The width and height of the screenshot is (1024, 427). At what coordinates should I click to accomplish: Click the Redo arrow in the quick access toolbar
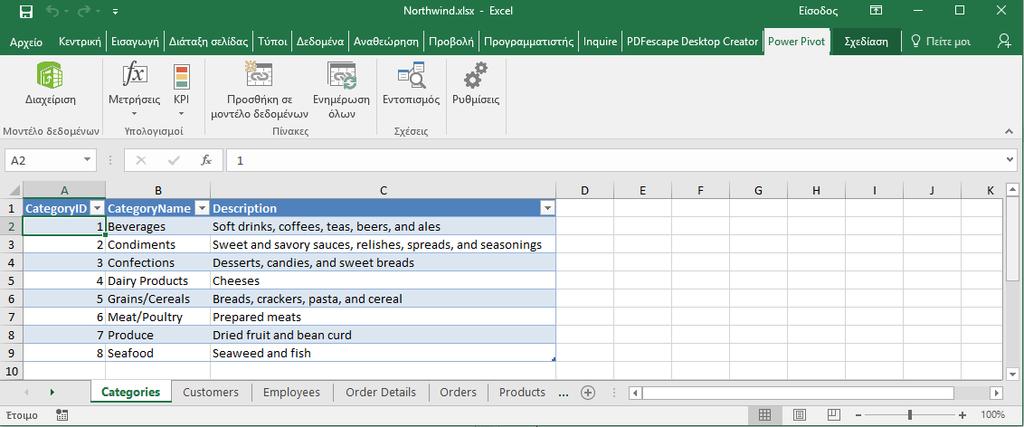pos(85,11)
